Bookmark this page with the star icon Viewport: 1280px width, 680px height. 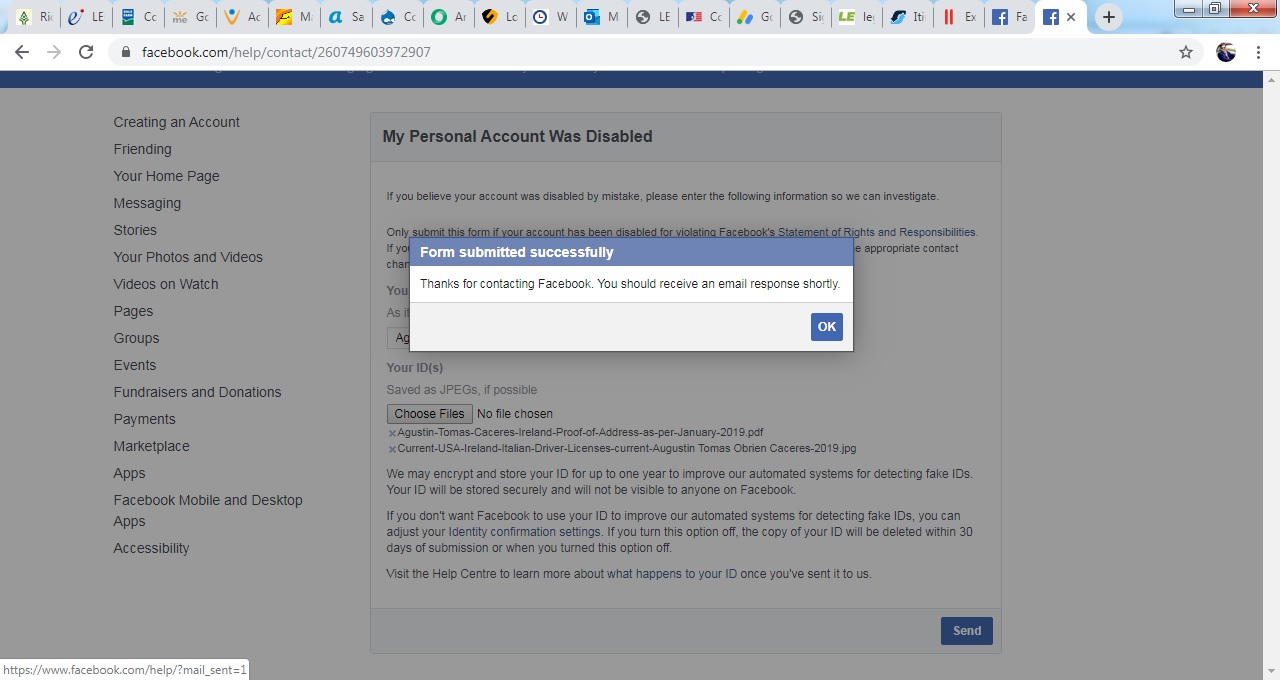click(1186, 52)
